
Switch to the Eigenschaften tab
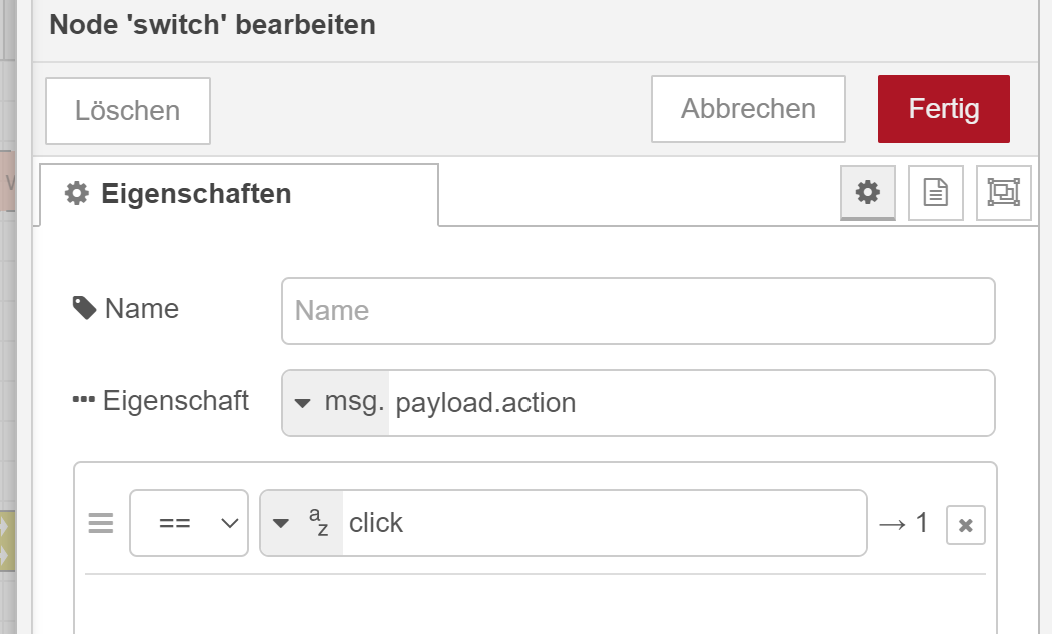pyautogui.click(x=239, y=194)
